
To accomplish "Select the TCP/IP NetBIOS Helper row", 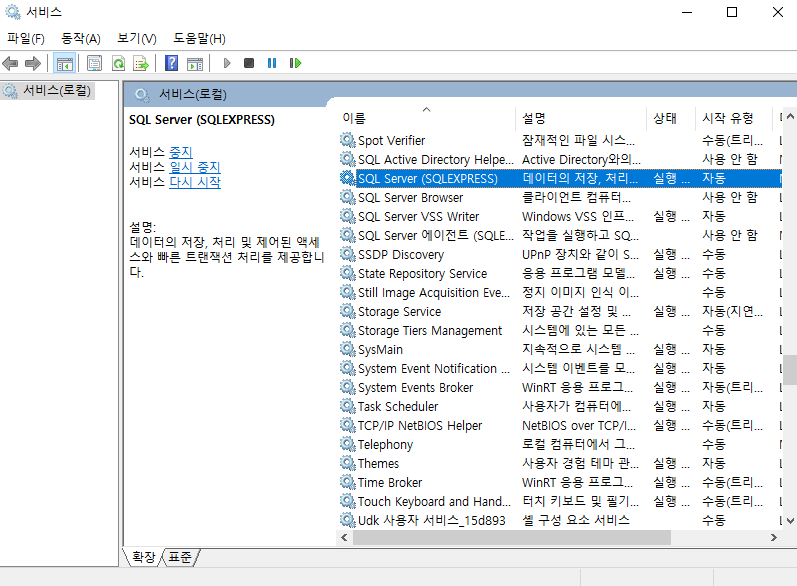I will (560, 425).
